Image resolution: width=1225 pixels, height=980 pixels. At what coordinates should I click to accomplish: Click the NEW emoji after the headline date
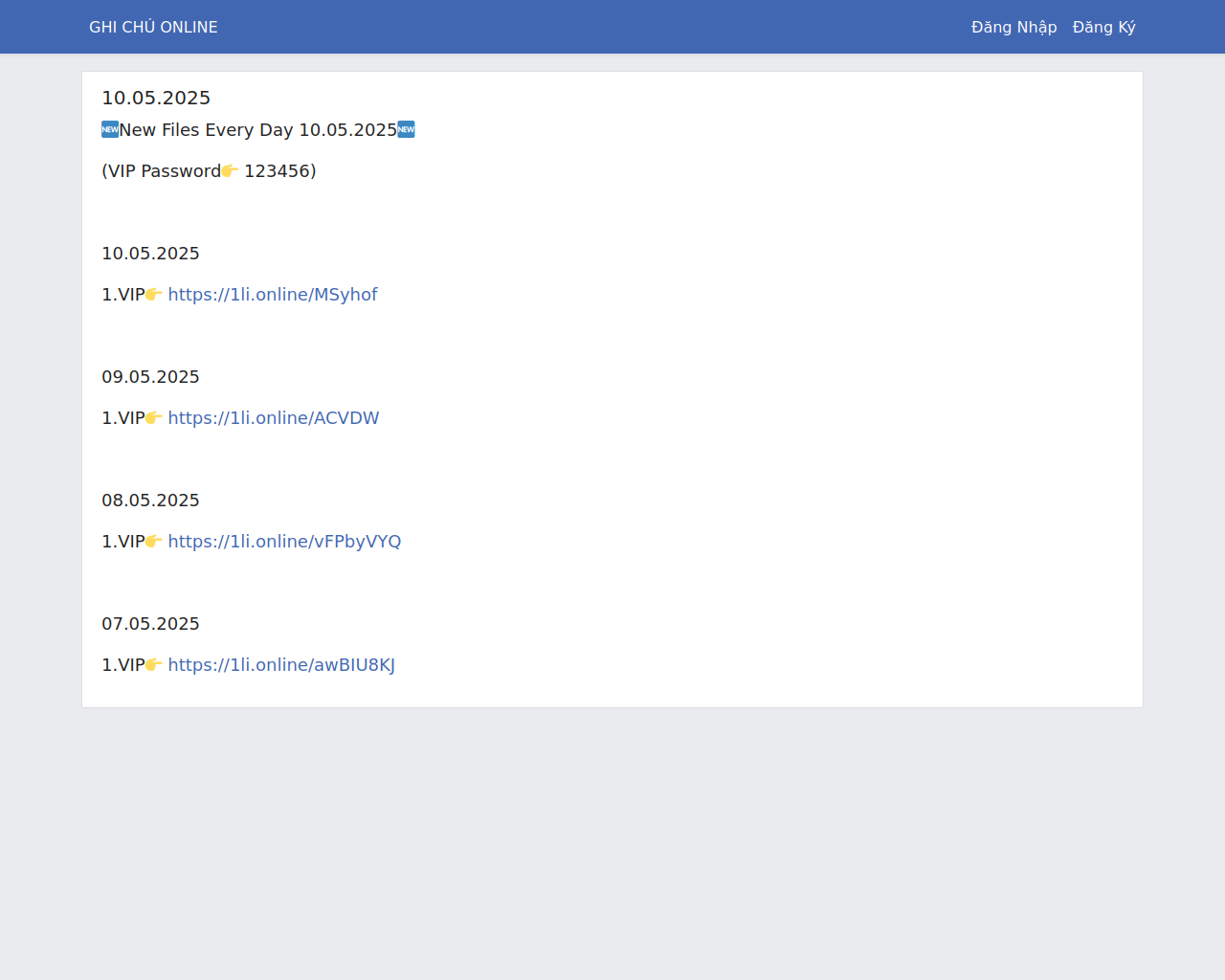pos(407,130)
